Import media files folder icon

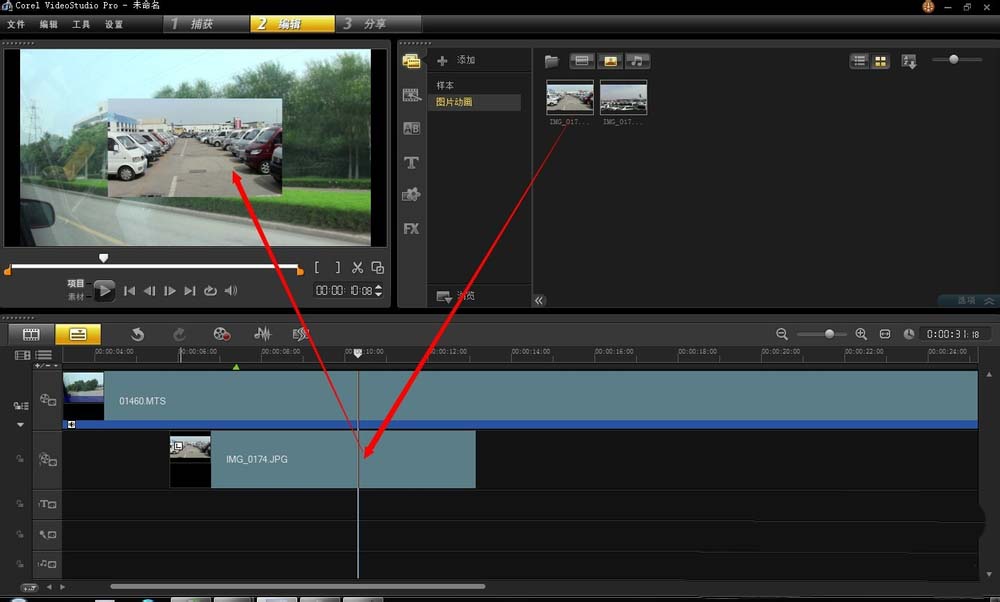coord(552,61)
